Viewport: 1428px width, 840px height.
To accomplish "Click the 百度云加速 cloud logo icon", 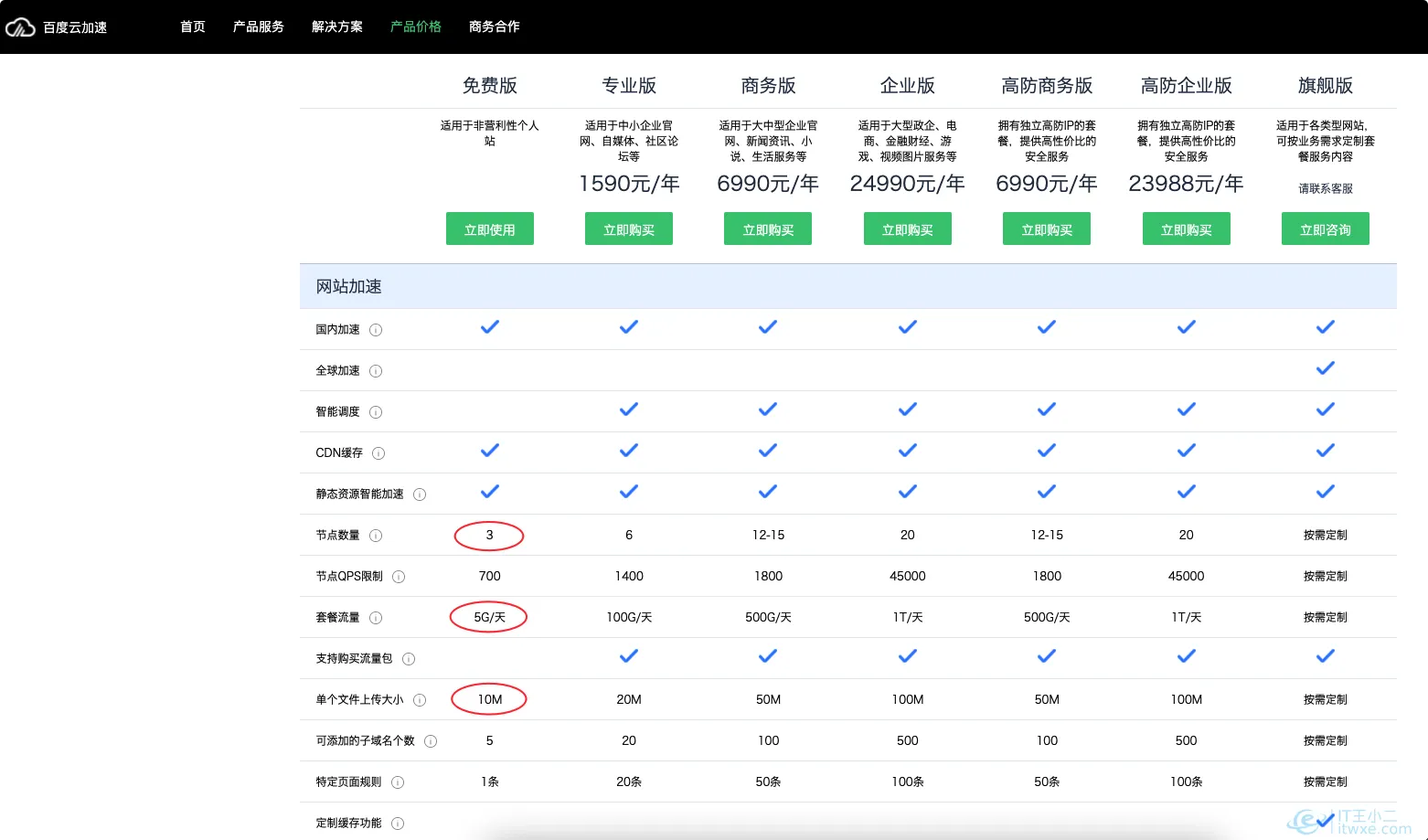I will (x=20, y=27).
